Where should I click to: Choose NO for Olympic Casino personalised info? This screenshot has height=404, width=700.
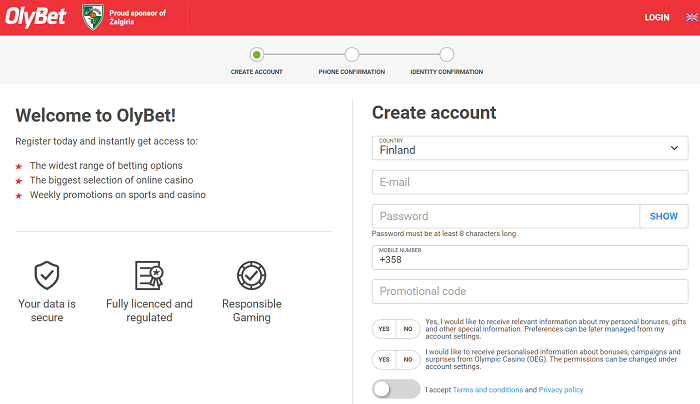(x=407, y=359)
